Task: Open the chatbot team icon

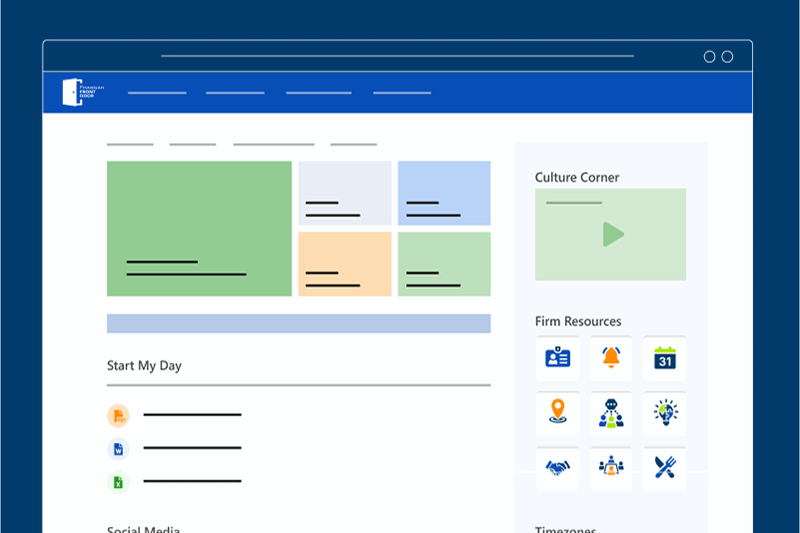Action: click(611, 412)
